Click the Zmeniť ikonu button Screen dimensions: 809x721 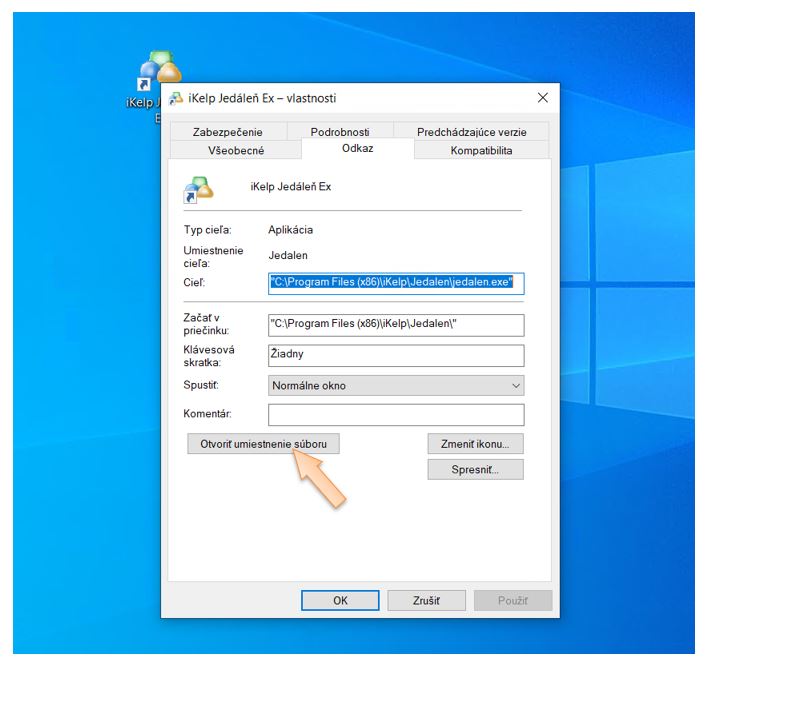475,444
